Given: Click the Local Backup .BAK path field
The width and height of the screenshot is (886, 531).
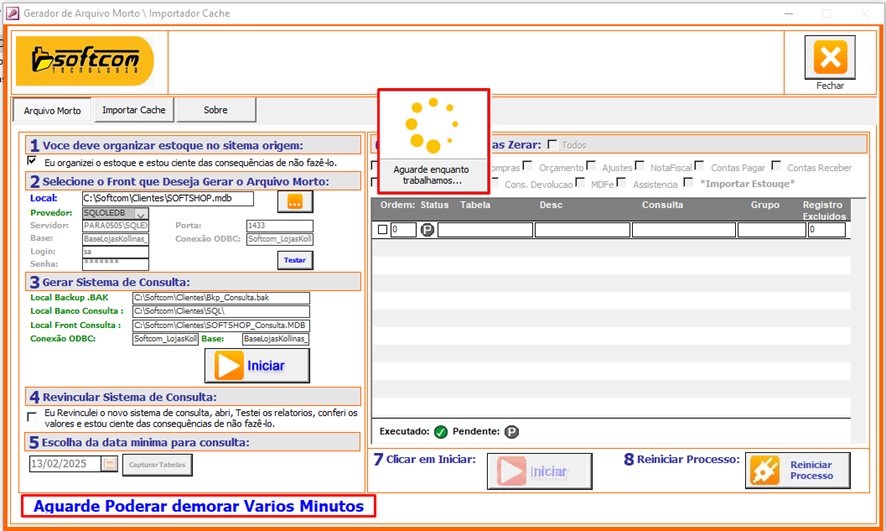Looking at the screenshot, I should (x=220, y=298).
